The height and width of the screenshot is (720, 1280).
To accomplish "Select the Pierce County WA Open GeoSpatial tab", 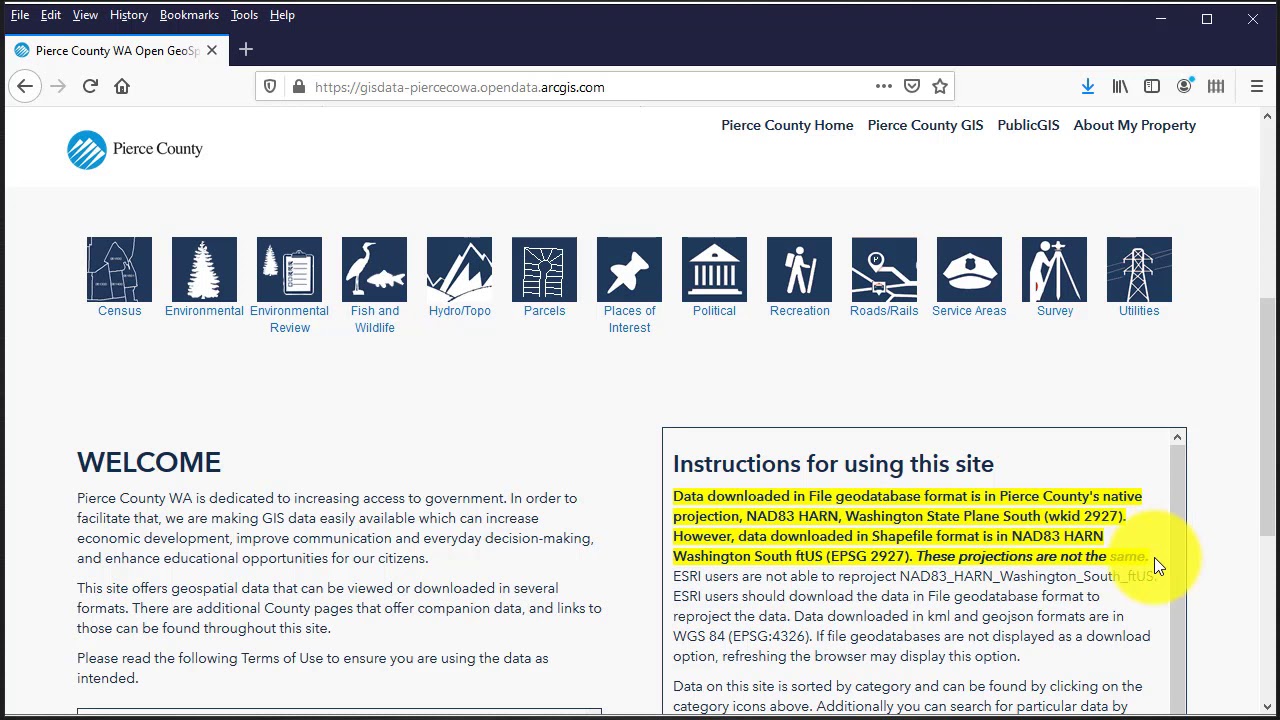I will pos(116,50).
